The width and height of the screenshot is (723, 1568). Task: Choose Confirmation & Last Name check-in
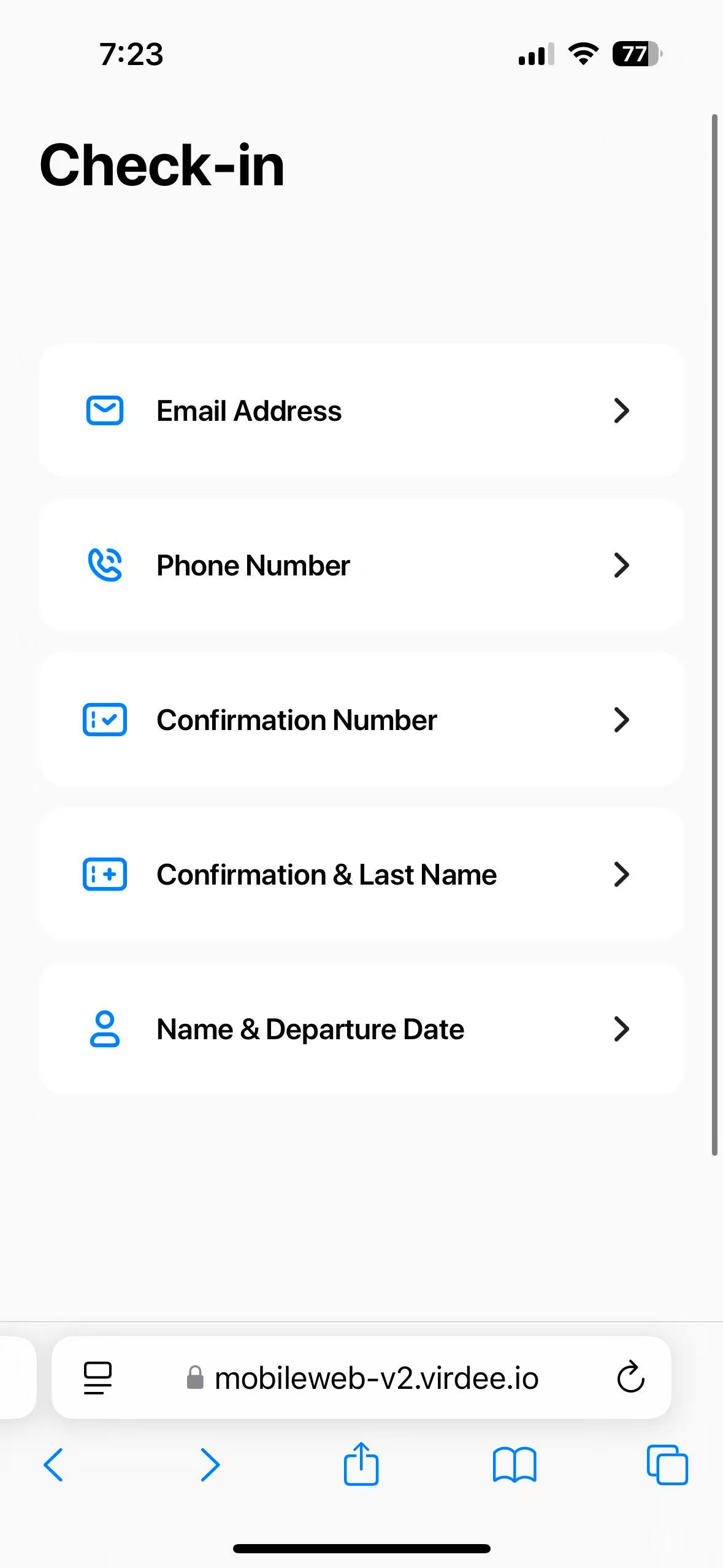361,874
